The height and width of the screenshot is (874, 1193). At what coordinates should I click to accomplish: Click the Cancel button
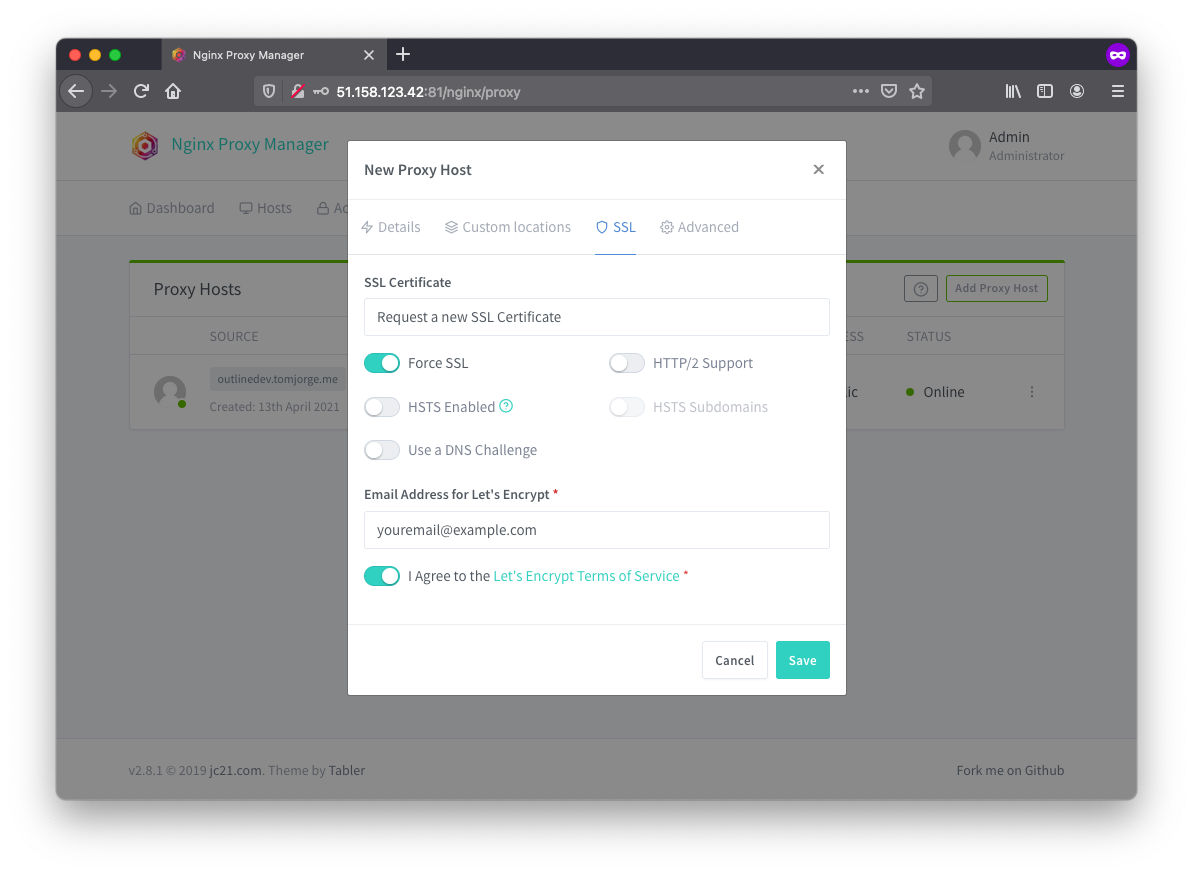point(734,660)
